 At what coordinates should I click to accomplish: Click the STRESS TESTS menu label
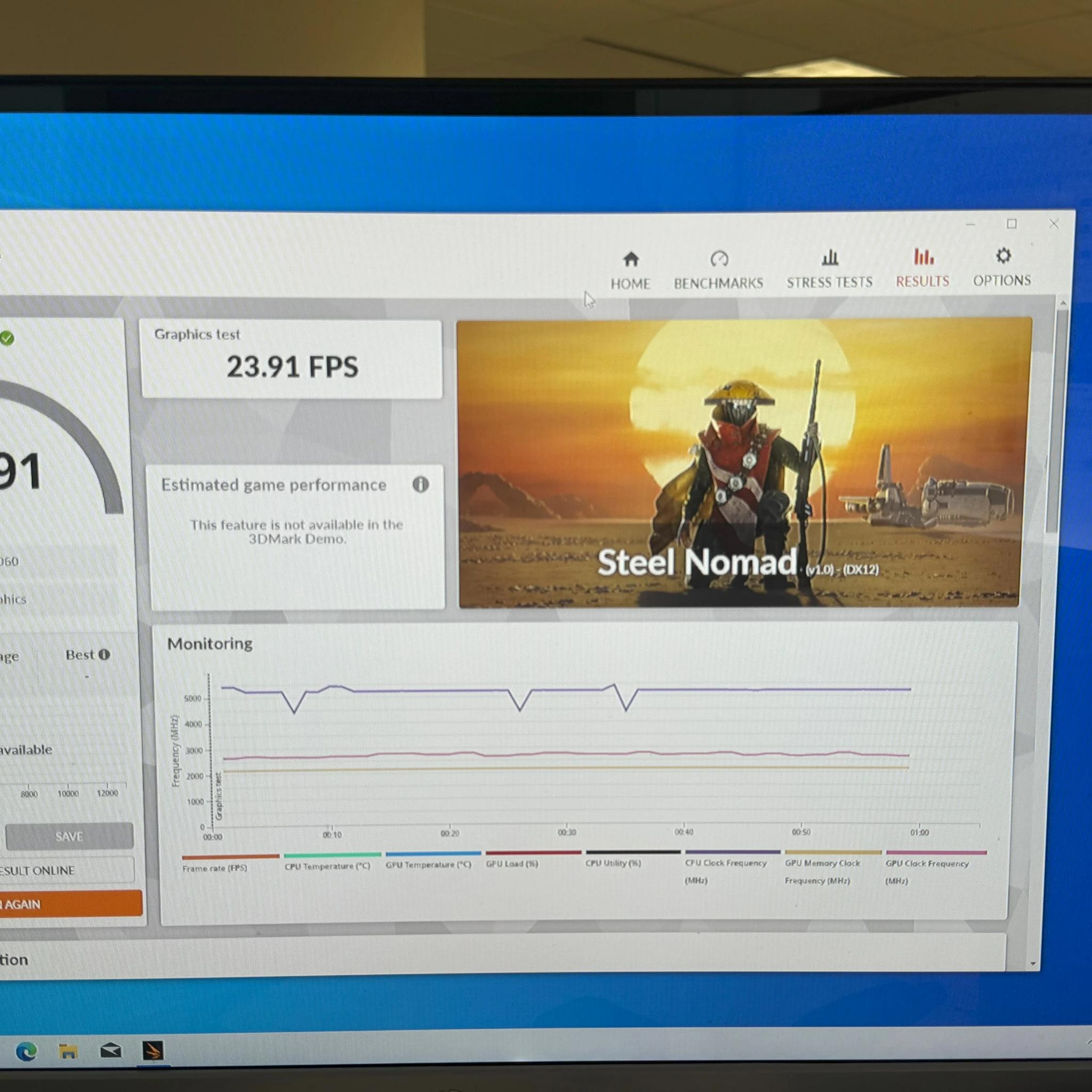pos(830,282)
